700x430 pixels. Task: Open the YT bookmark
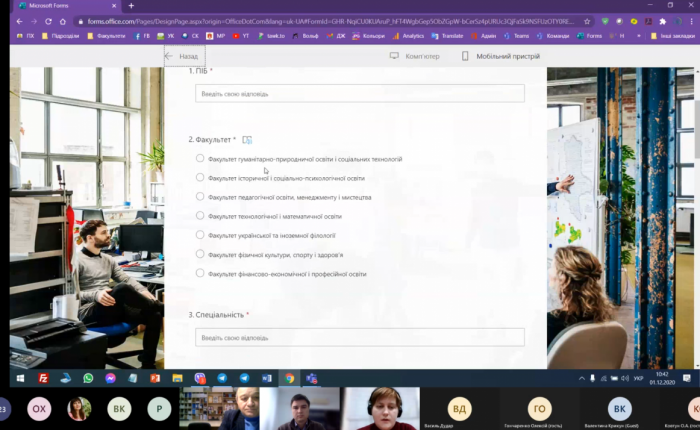pos(241,36)
